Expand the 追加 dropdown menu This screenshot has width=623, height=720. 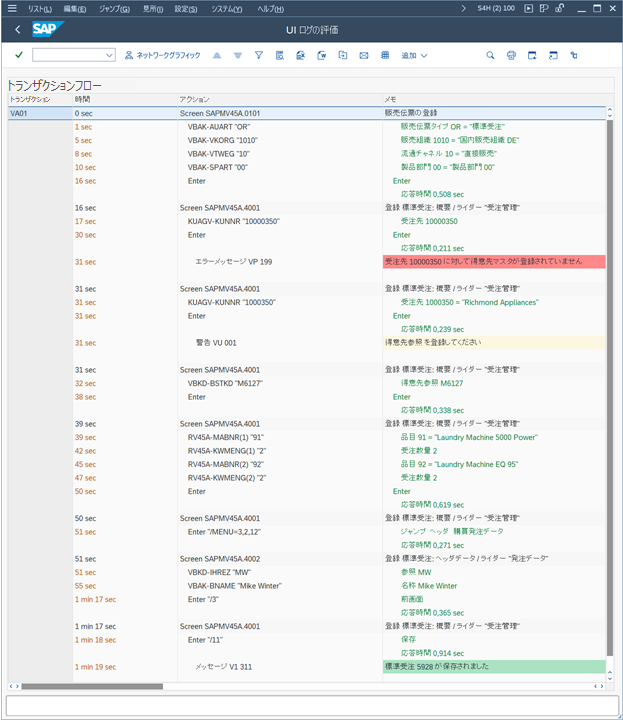[413, 55]
